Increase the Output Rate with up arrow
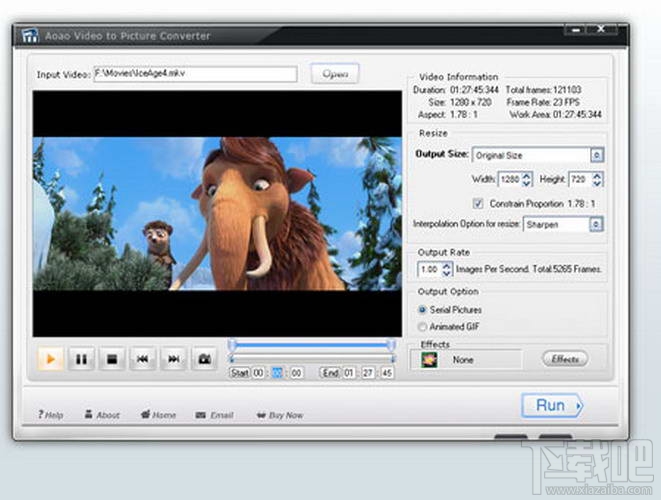Viewport: 661px width, 500px height. [447, 265]
